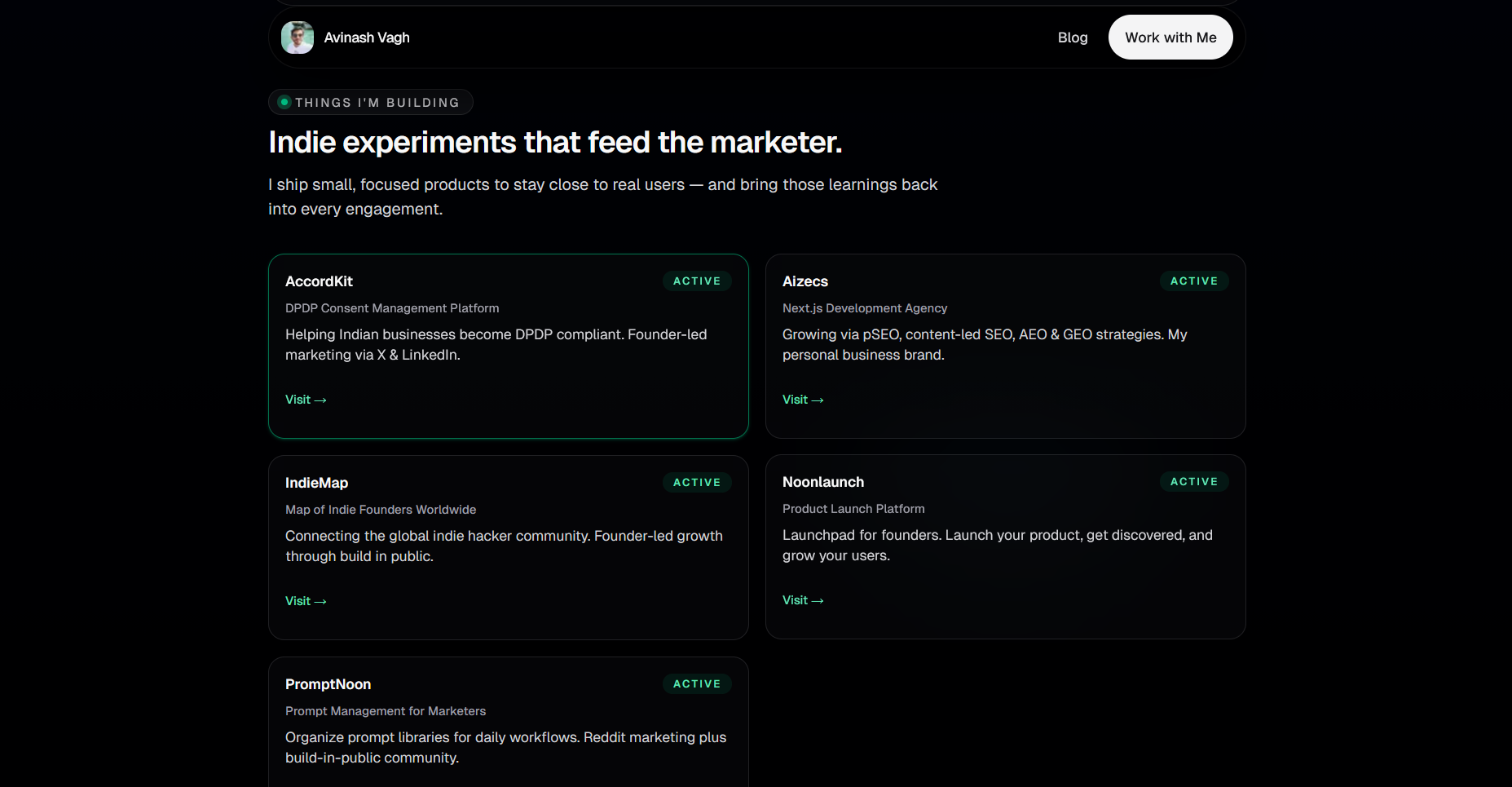Select the AccordKit card title
The image size is (1512, 787).
coord(319,281)
